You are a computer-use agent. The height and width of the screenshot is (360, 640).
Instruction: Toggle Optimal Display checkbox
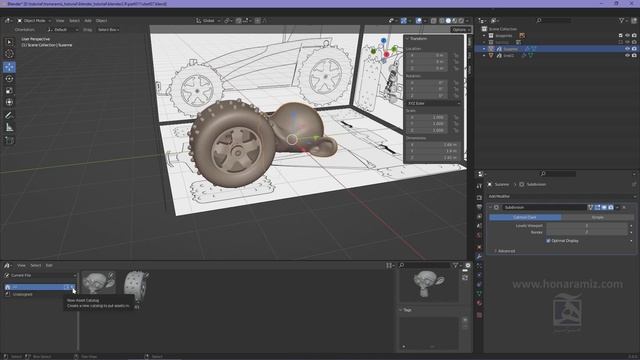(548, 241)
